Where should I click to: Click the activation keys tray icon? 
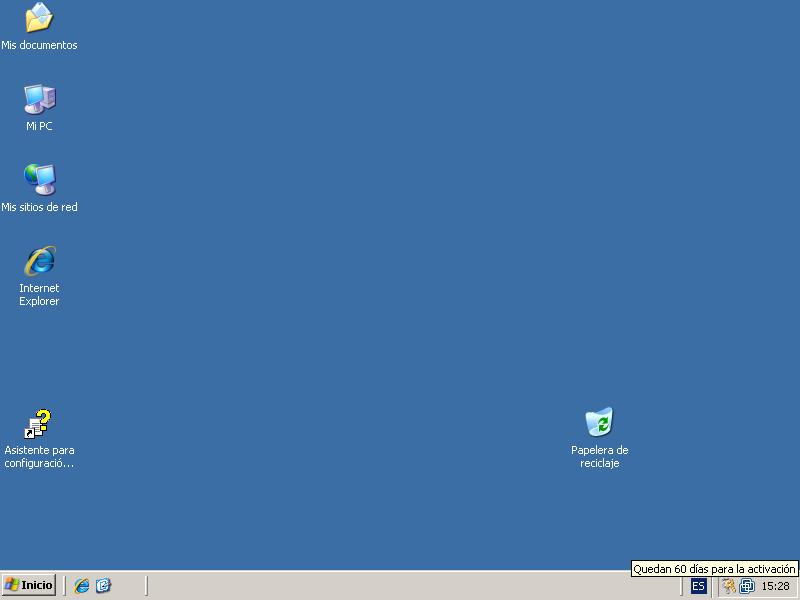(729, 586)
